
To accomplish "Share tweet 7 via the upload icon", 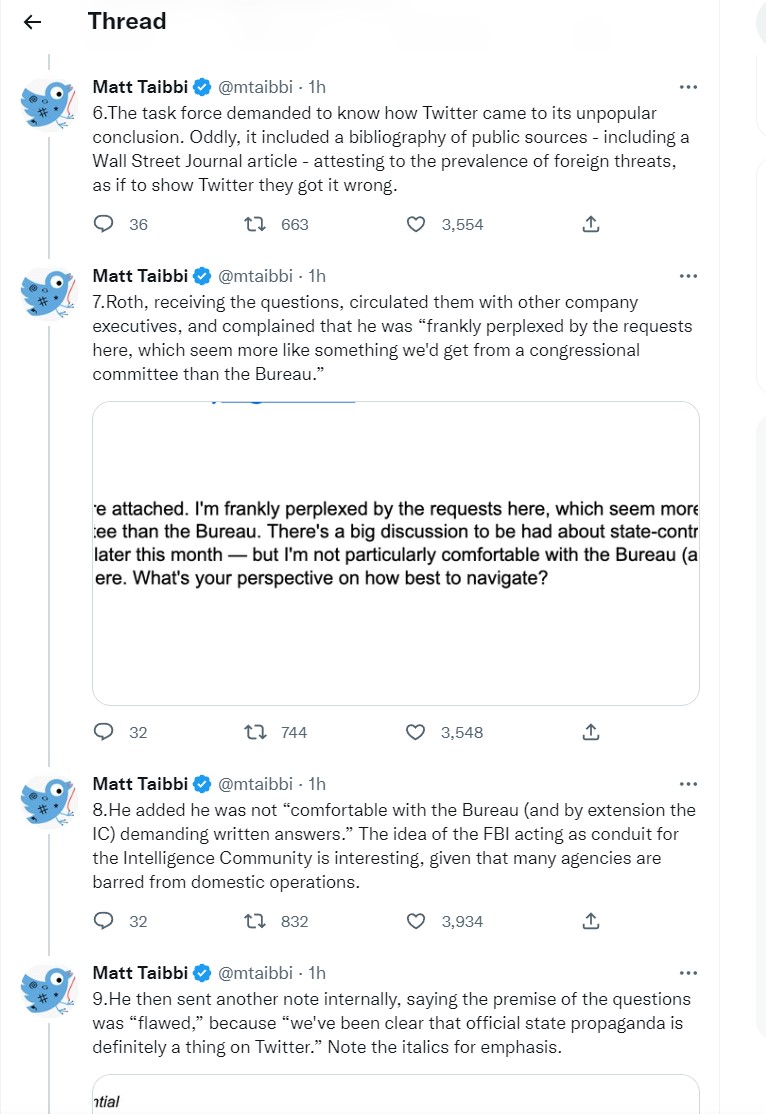I will pyautogui.click(x=590, y=732).
